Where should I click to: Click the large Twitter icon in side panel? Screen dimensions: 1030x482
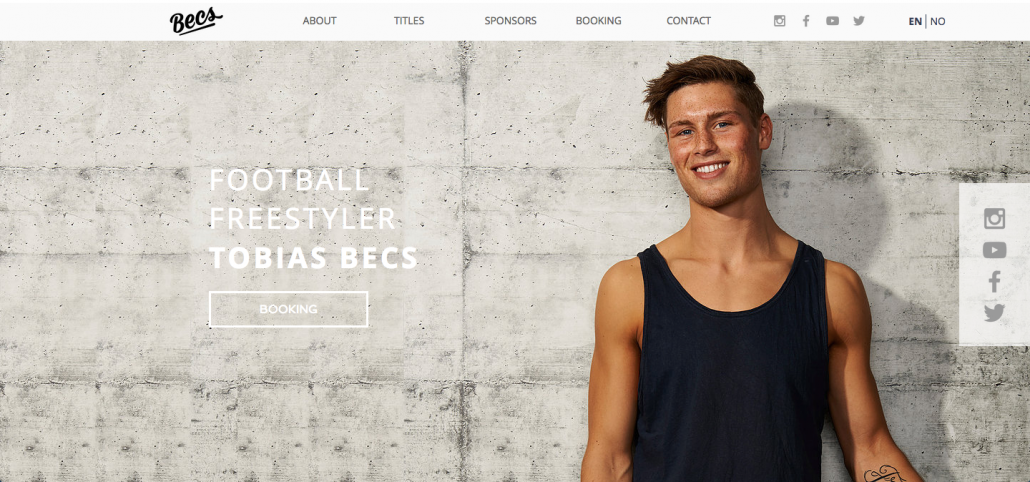pyautogui.click(x=994, y=313)
